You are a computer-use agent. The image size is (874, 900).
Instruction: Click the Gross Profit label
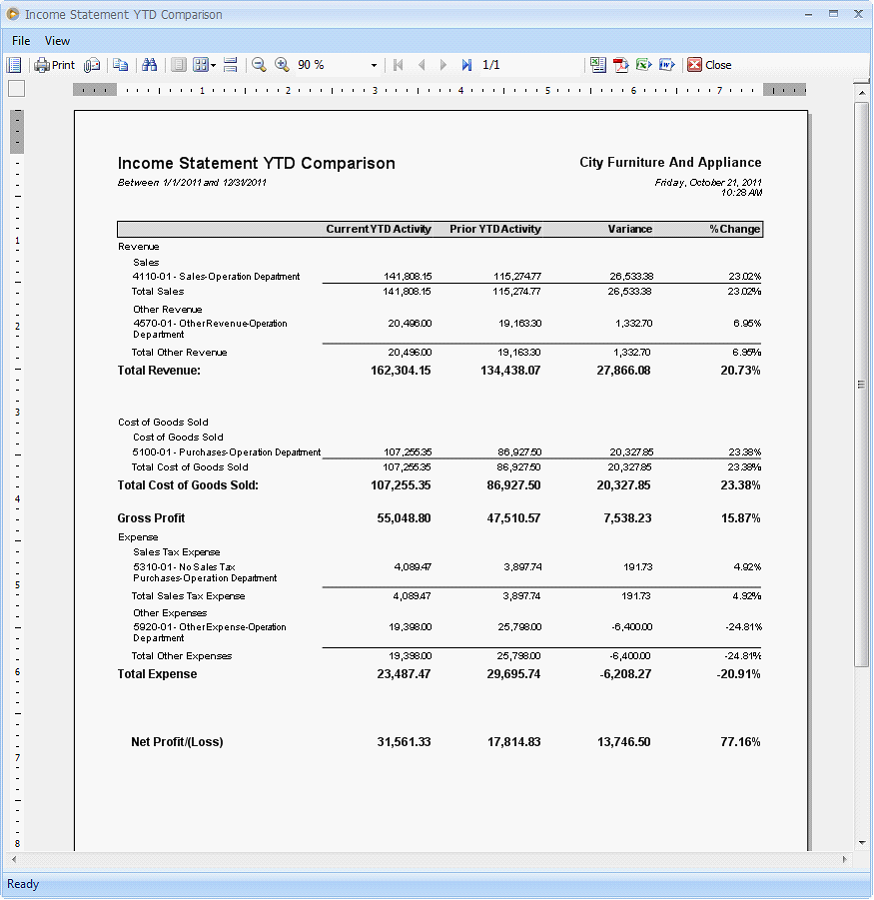pos(151,518)
